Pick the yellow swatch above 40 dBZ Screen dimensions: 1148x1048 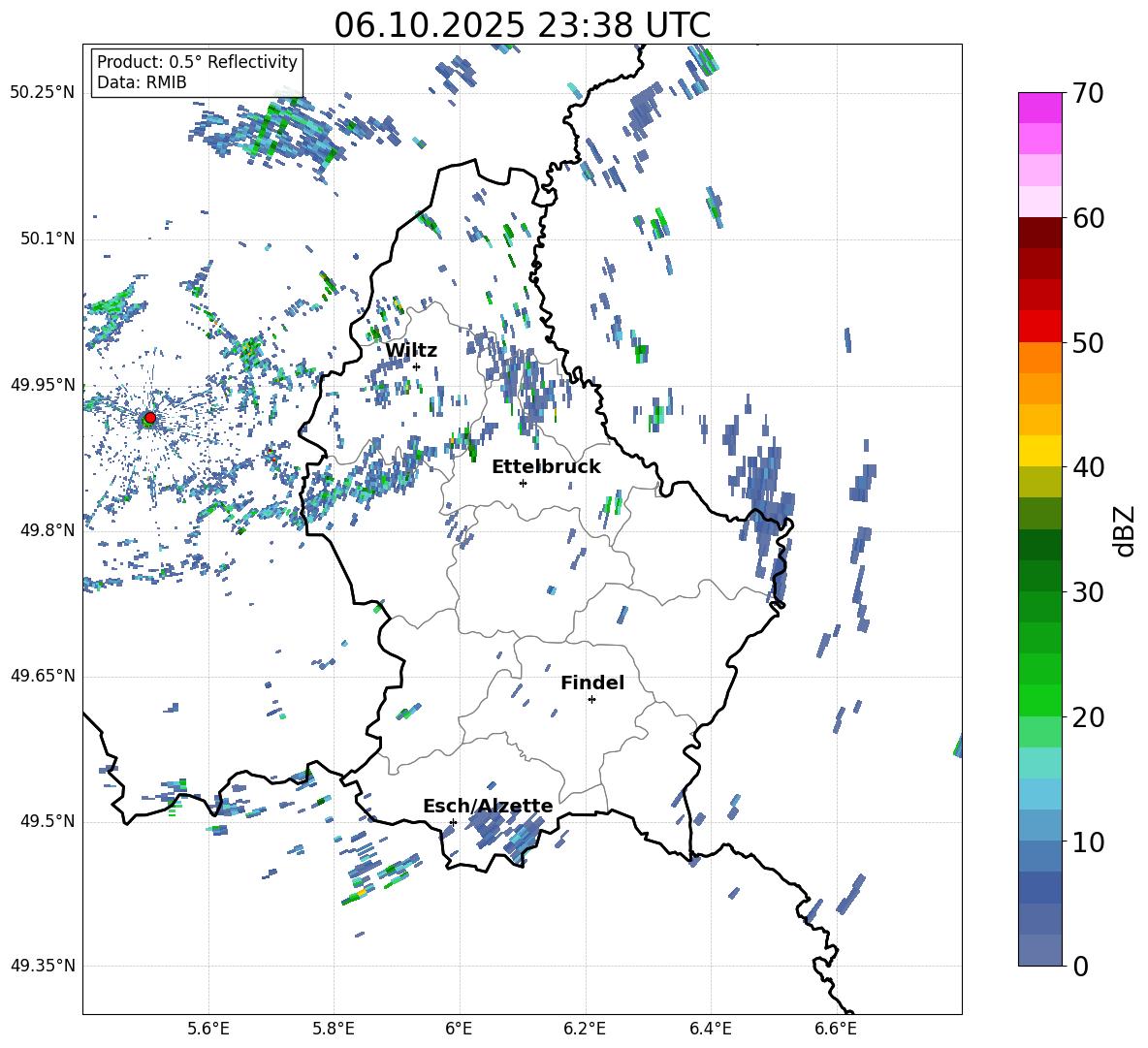(1039, 451)
